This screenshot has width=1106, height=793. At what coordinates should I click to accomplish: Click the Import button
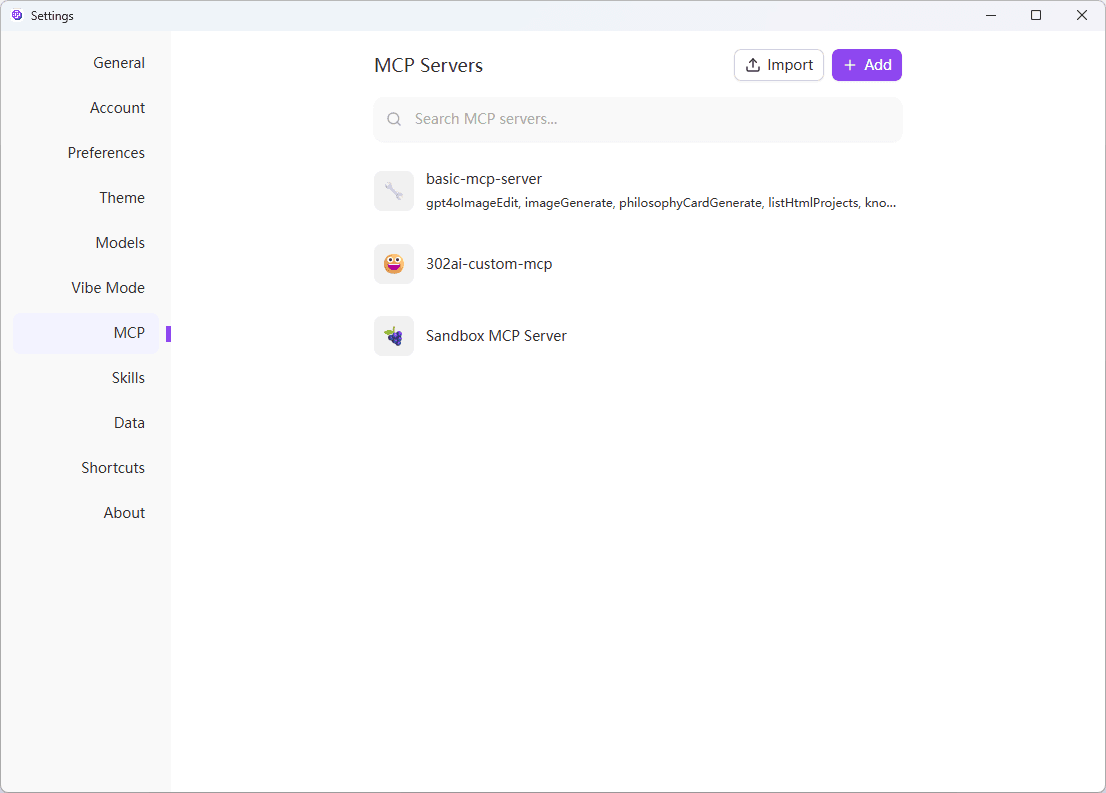pos(779,64)
